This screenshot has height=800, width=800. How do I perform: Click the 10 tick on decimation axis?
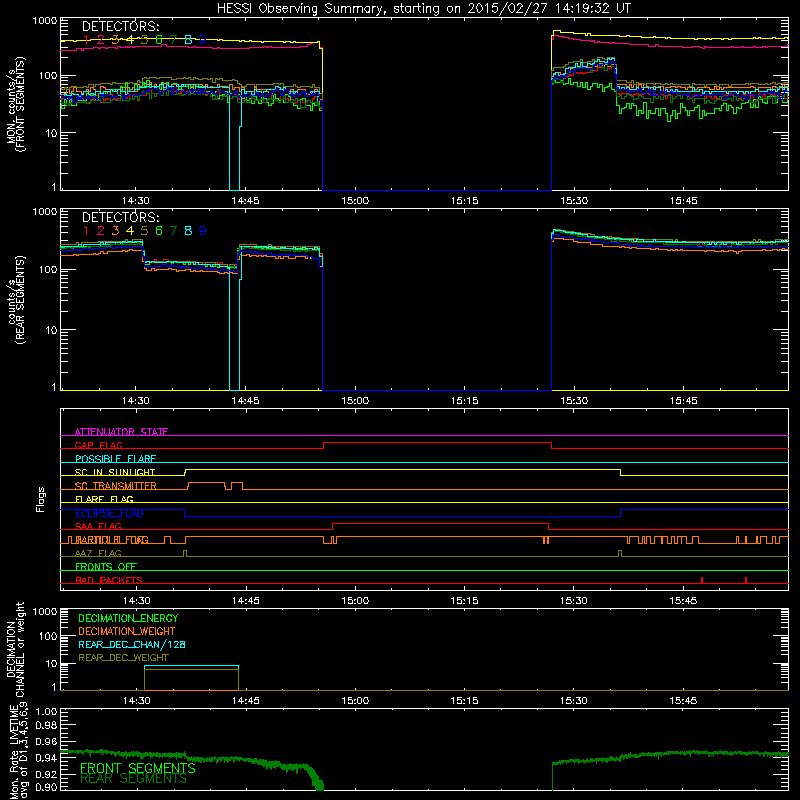[51, 663]
